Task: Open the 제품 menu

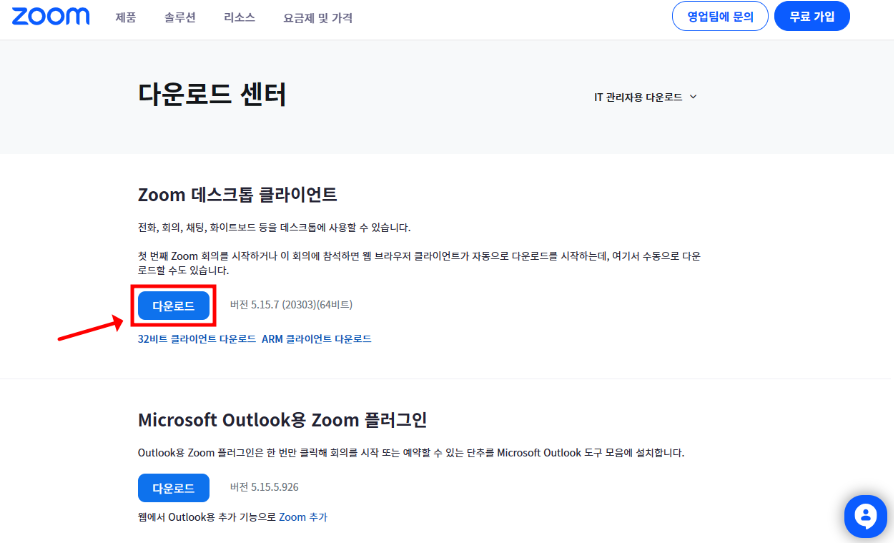Action: 125,18
